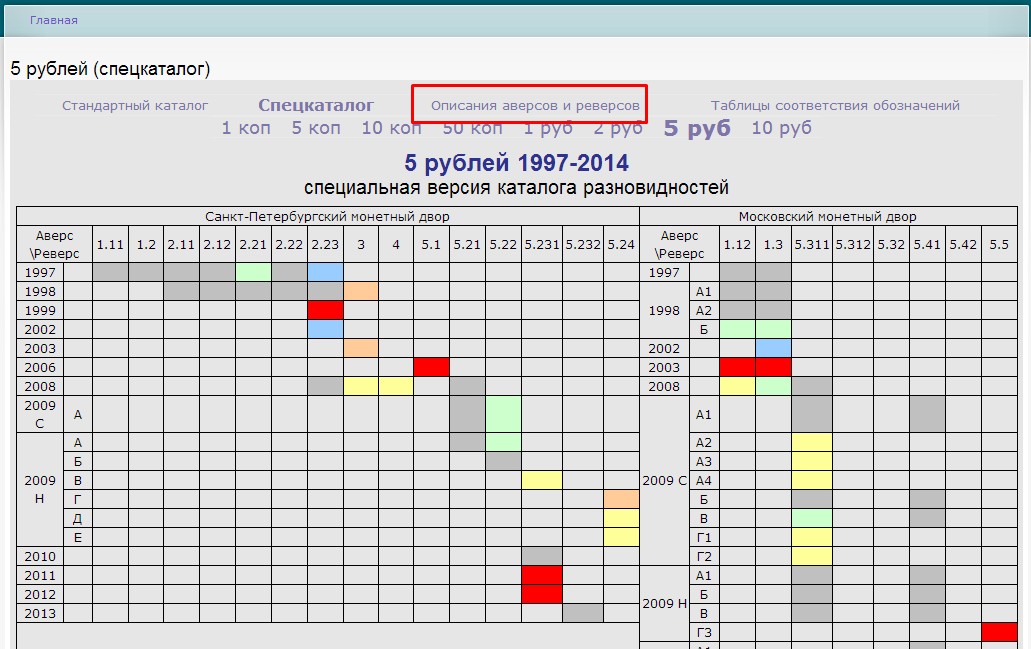1031x649 pixels.
Task: Open the 50 коп catalog link
Action: click(x=472, y=128)
